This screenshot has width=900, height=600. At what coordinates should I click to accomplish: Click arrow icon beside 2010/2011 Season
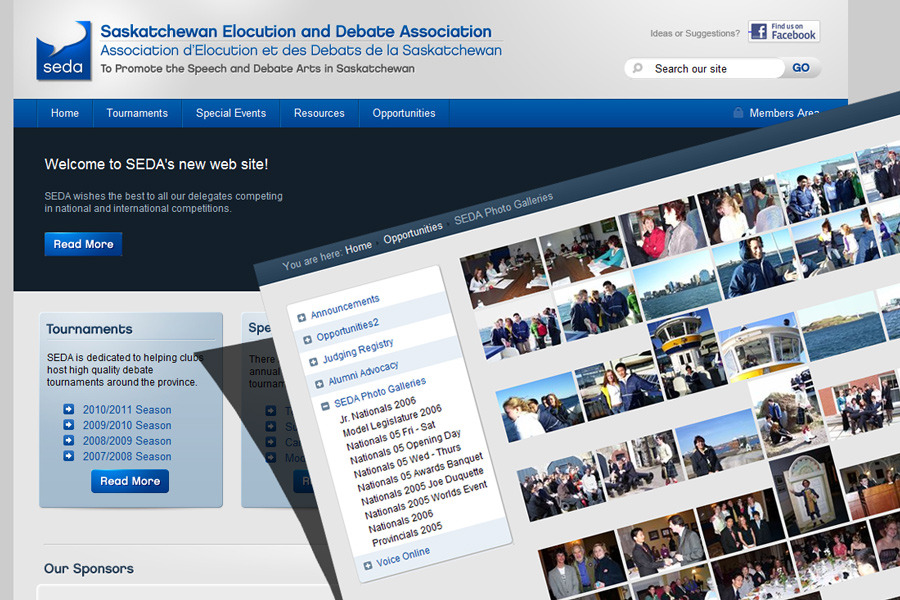[x=68, y=409]
